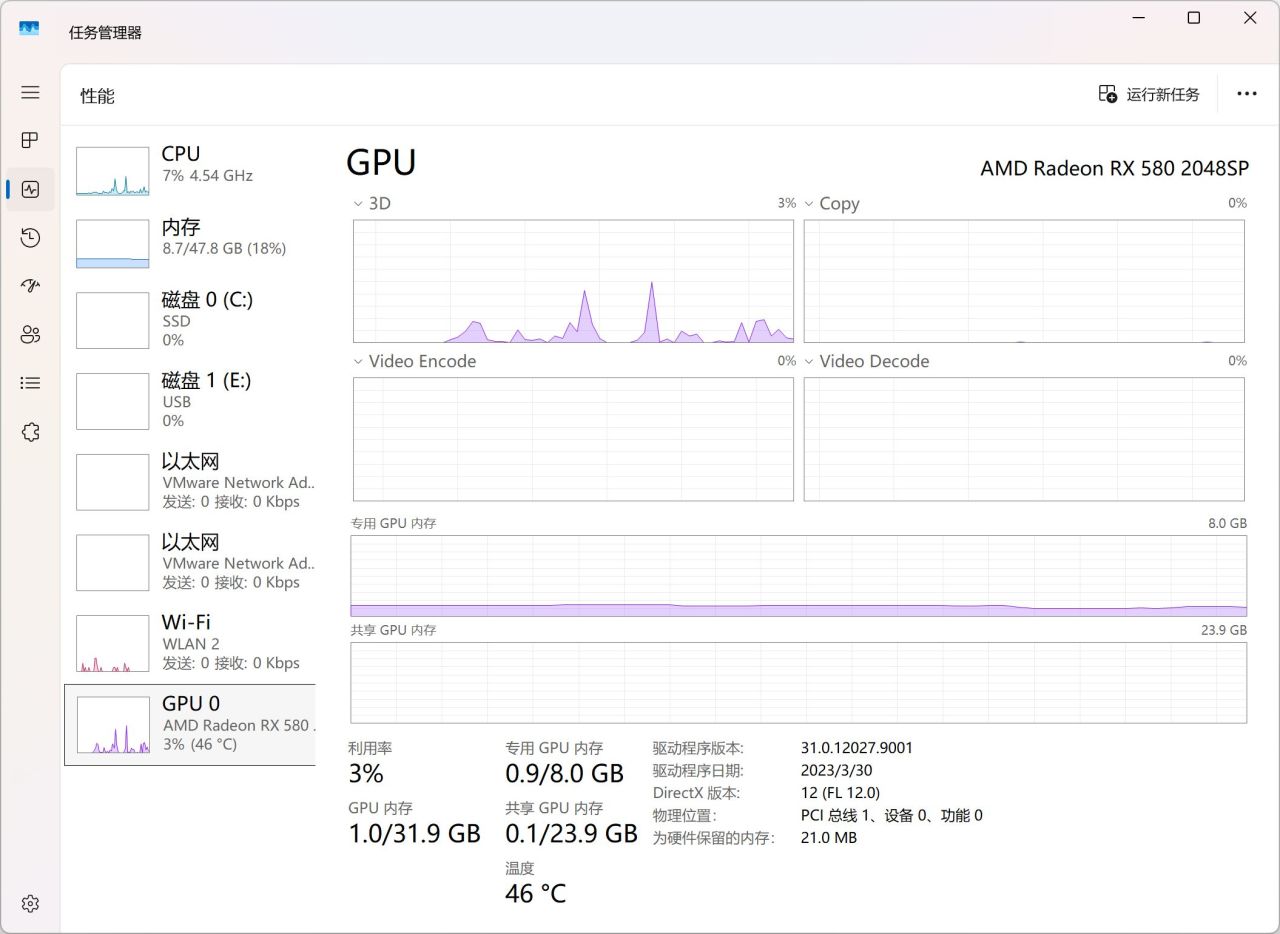Go to the Processes page icon
The image size is (1280, 934).
click(x=30, y=140)
